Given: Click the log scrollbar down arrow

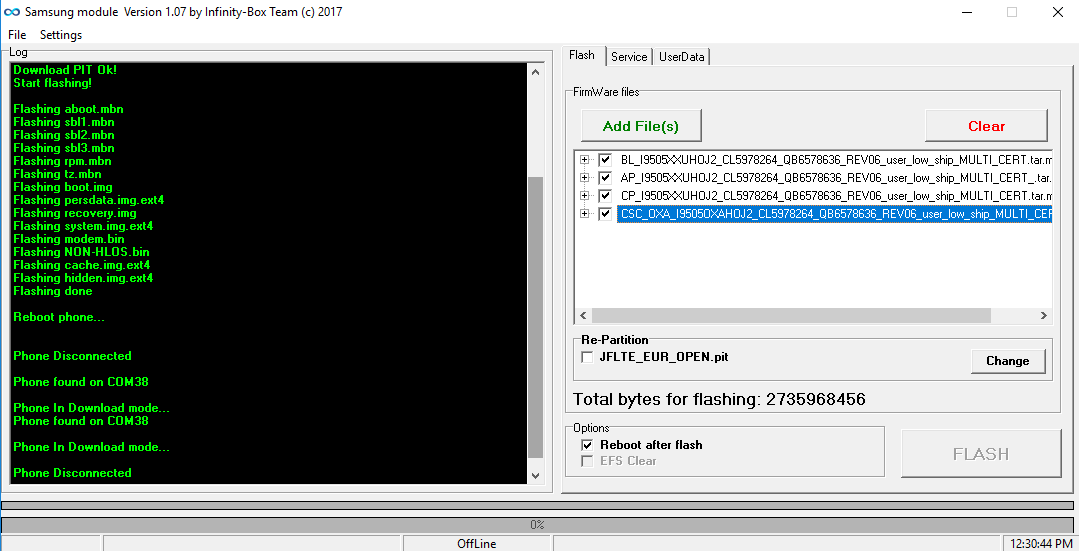Looking at the screenshot, I should [x=535, y=475].
